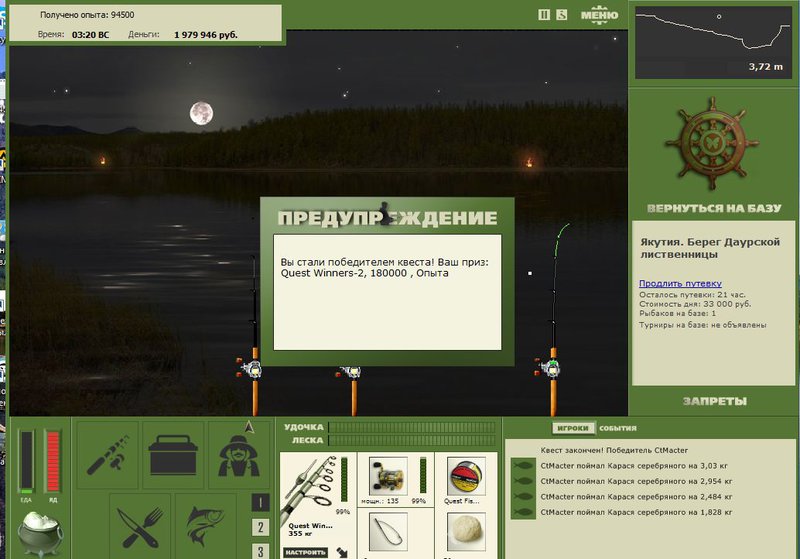Click the left fishing rod reel
Viewport: 800px width, 559px height.
click(250, 368)
